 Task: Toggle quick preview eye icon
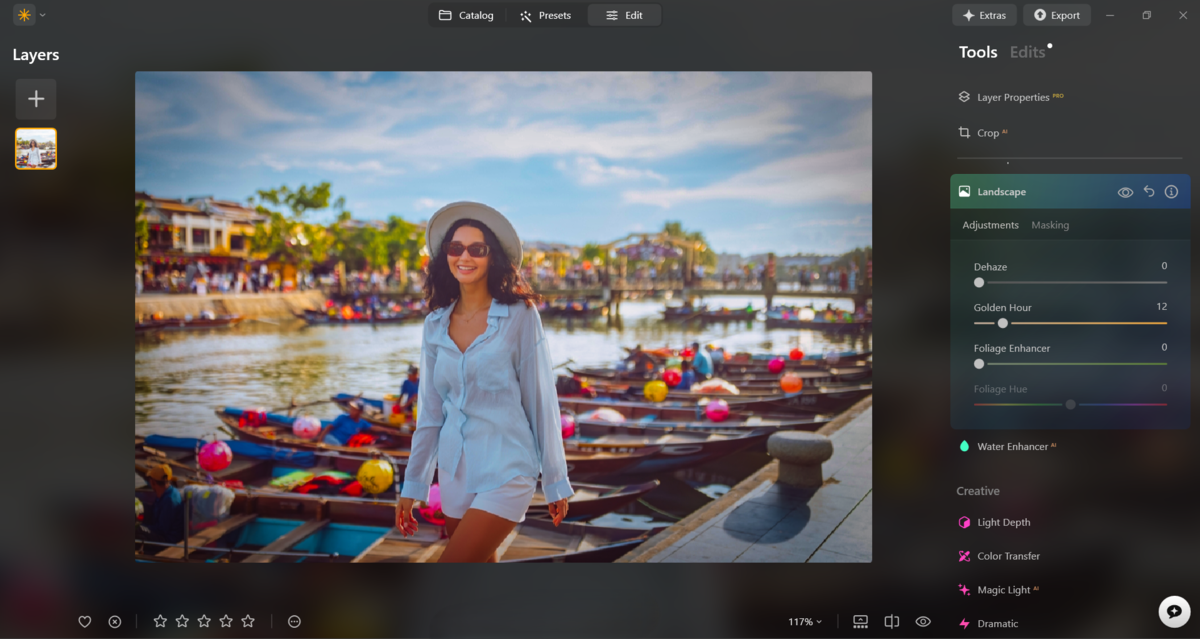click(x=923, y=622)
